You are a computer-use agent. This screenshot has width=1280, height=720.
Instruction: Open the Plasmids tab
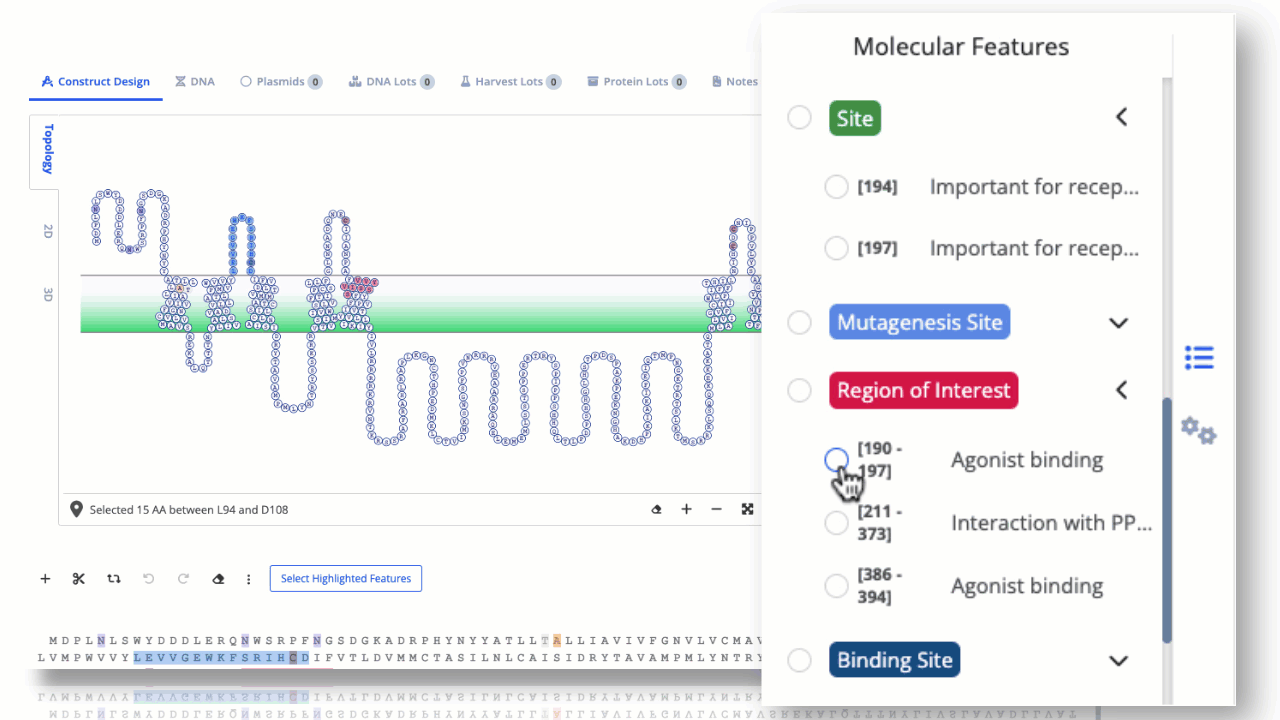tap(281, 81)
